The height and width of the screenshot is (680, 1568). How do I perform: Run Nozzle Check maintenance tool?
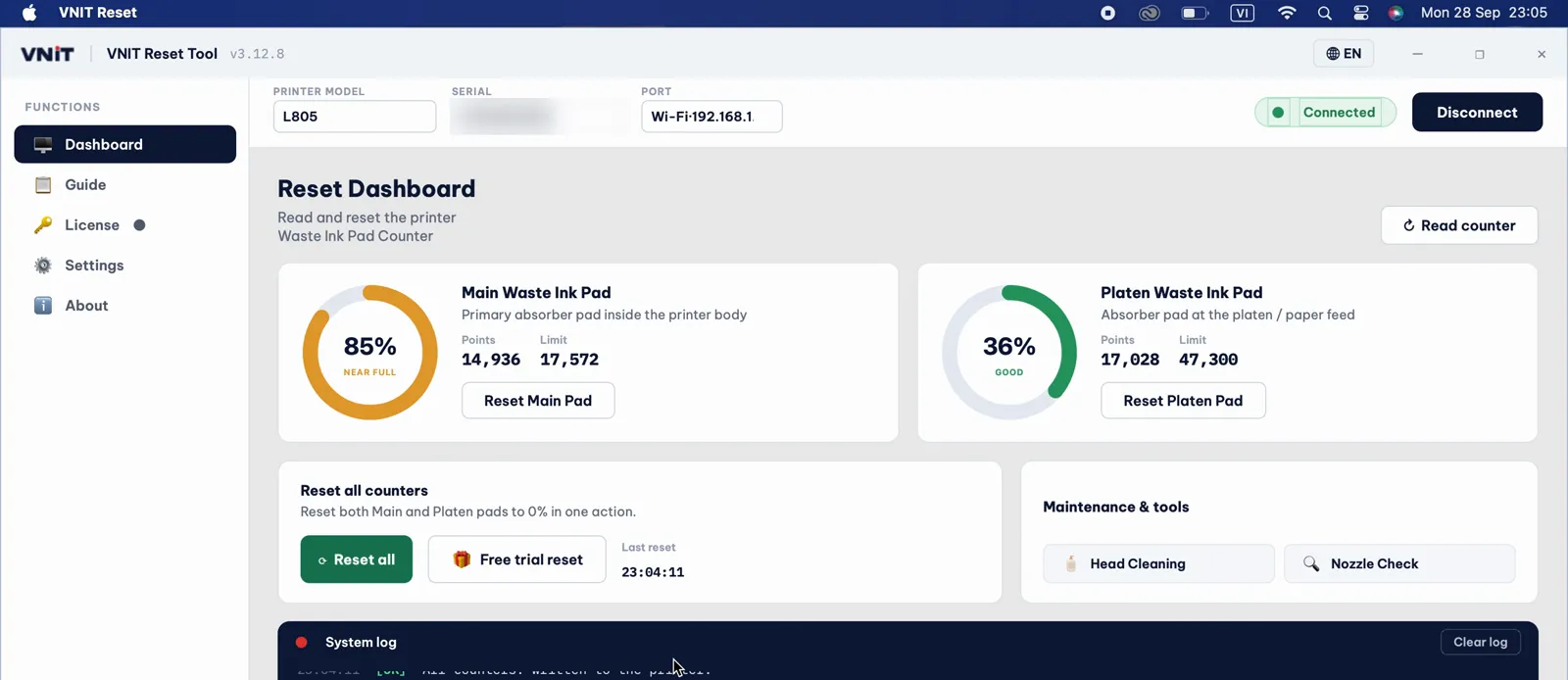pyautogui.click(x=1399, y=563)
